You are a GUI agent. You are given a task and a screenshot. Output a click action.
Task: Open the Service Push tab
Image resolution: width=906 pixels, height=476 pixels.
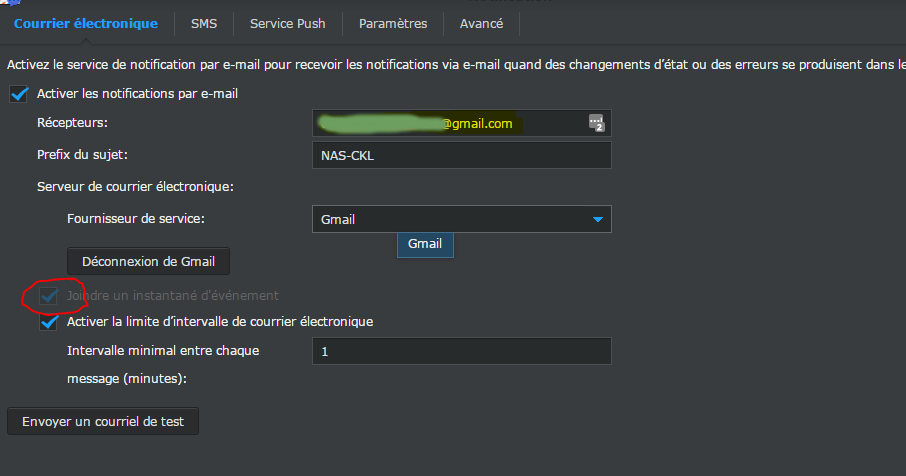(287, 23)
